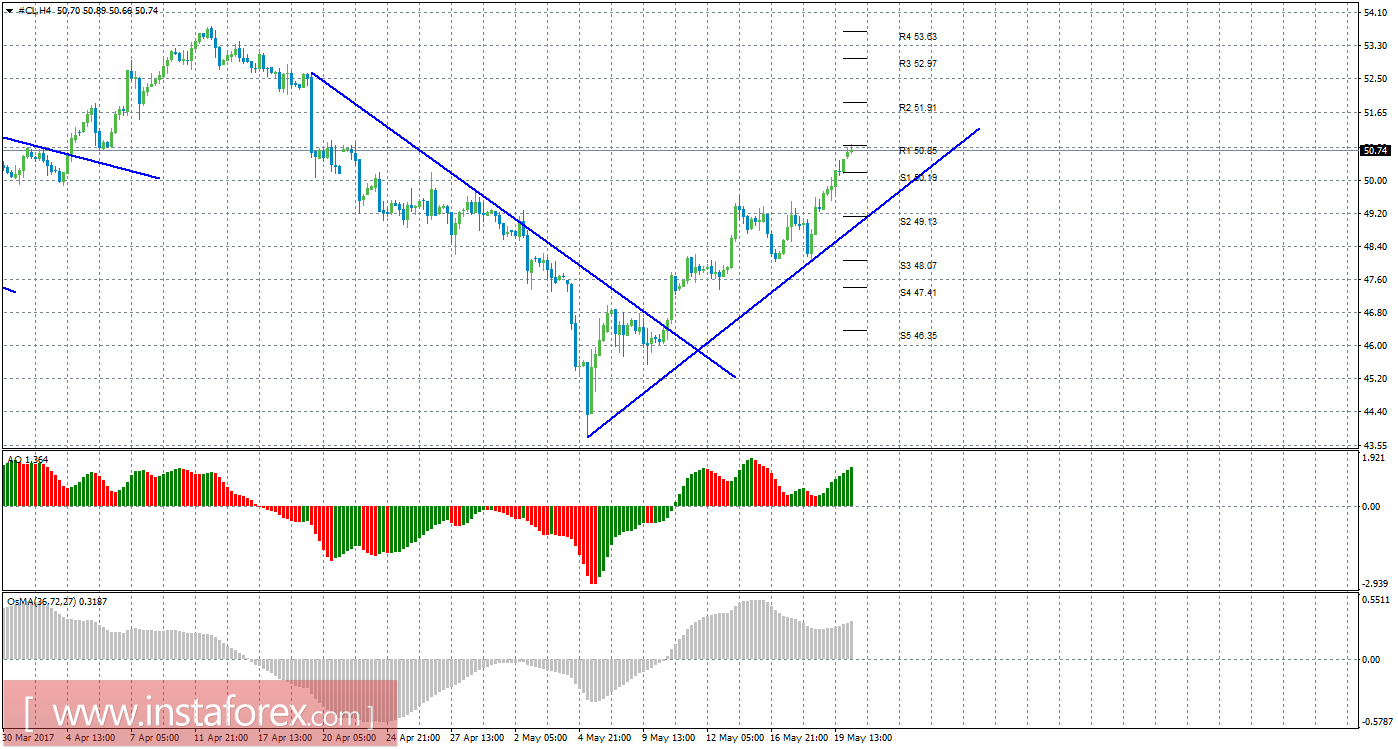Select the S2 49.13 support label
This screenshot has width=1398, height=749.
tap(917, 222)
